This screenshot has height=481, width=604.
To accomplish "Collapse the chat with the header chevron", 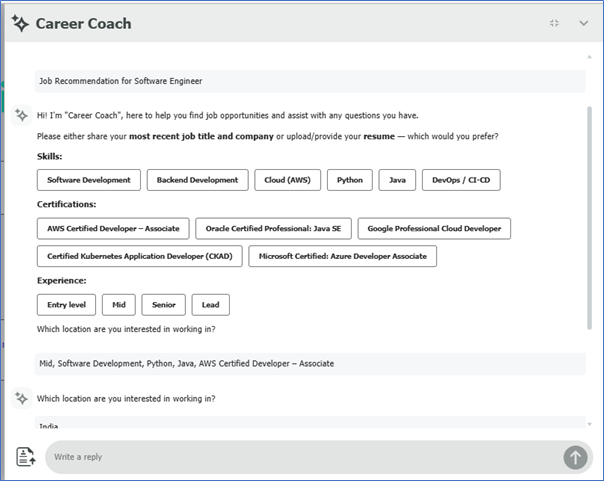I will pyautogui.click(x=584, y=23).
